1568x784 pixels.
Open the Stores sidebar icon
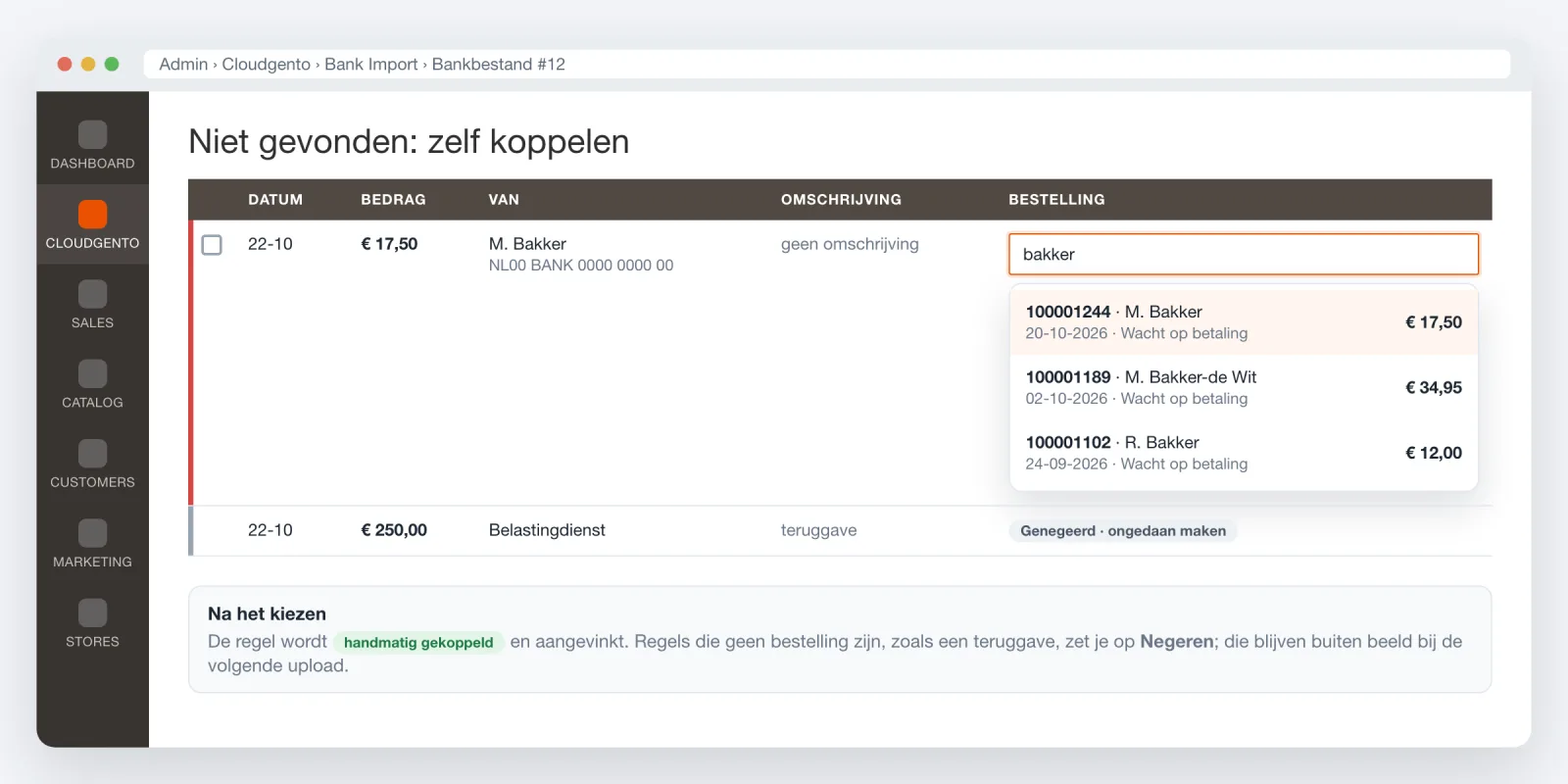[92, 612]
